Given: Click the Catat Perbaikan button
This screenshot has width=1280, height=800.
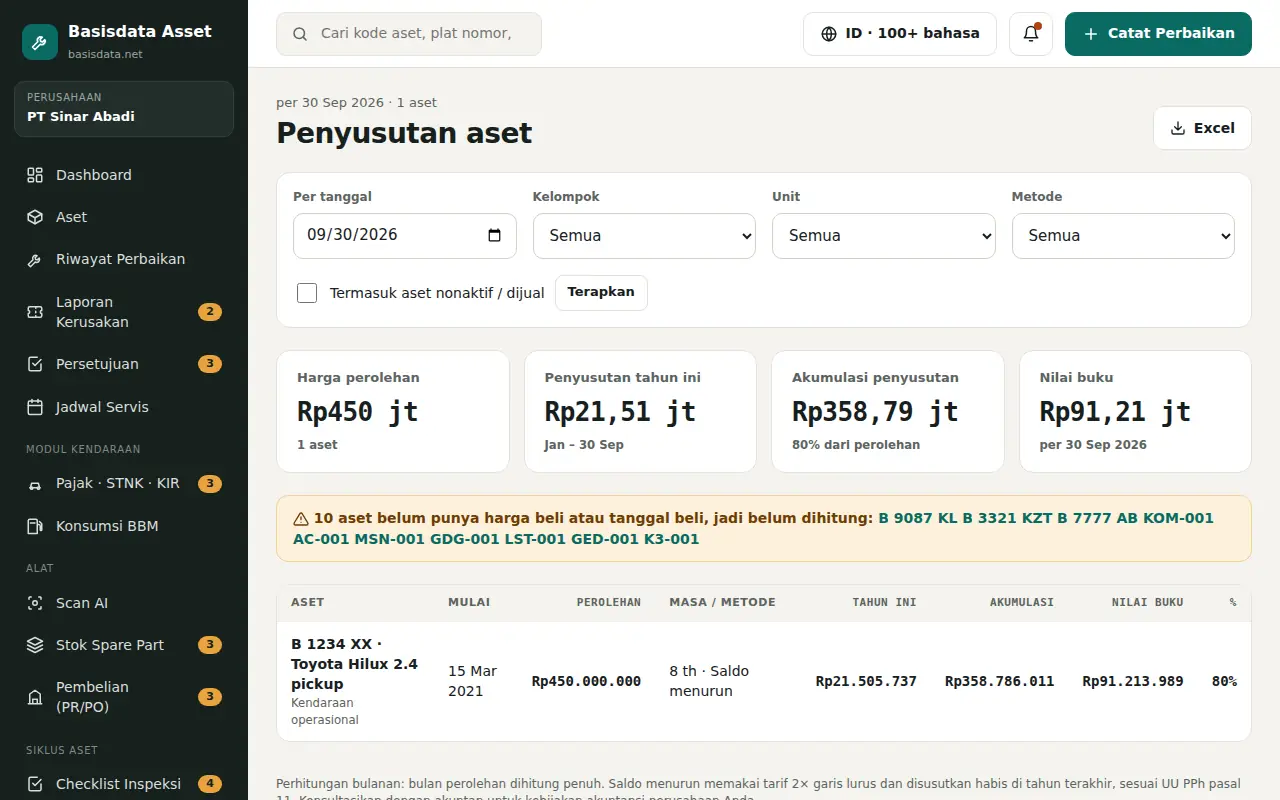Looking at the screenshot, I should (1158, 34).
